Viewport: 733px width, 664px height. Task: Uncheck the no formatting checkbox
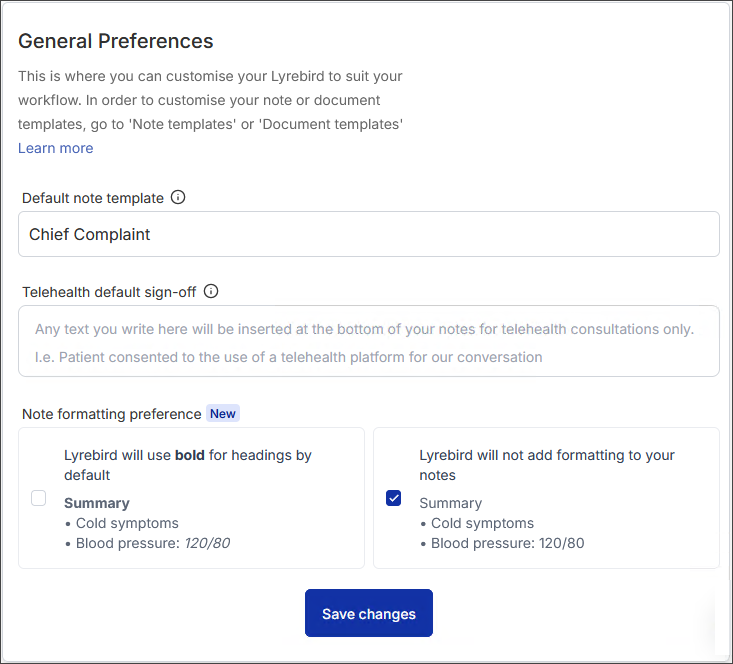(394, 498)
